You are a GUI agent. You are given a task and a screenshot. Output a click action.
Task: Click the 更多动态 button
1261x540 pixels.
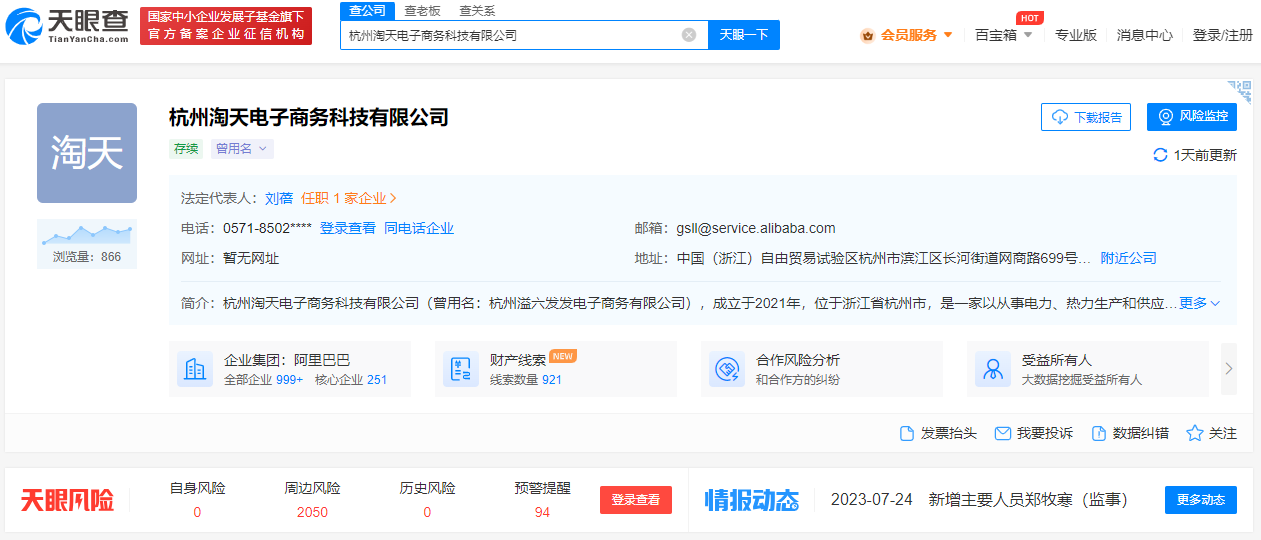coord(1201,500)
